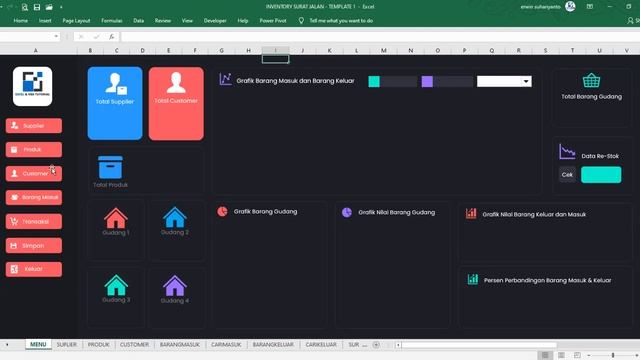Click the purple legend color swatch
Image resolution: width=640 pixels, height=360 pixels.
pyautogui.click(x=427, y=81)
